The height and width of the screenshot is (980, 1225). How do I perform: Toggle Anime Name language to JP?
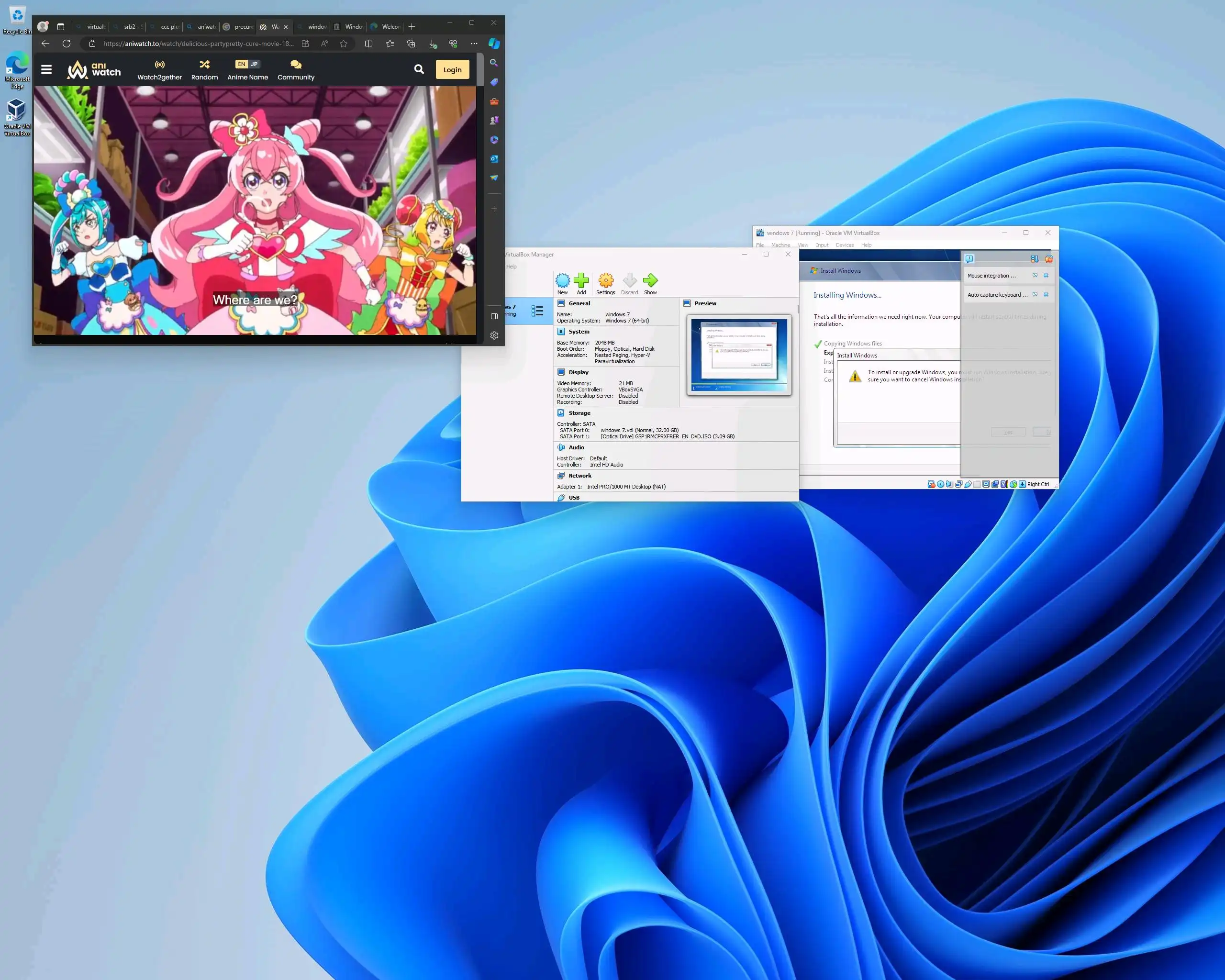(254, 64)
